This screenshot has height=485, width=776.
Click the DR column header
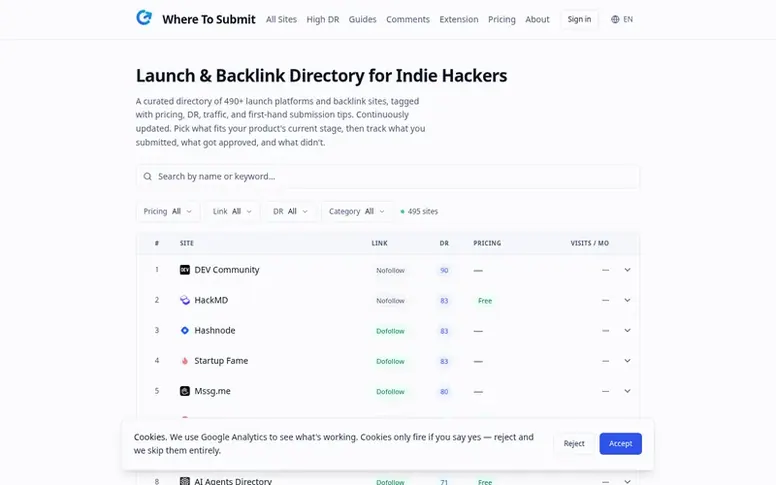444,243
